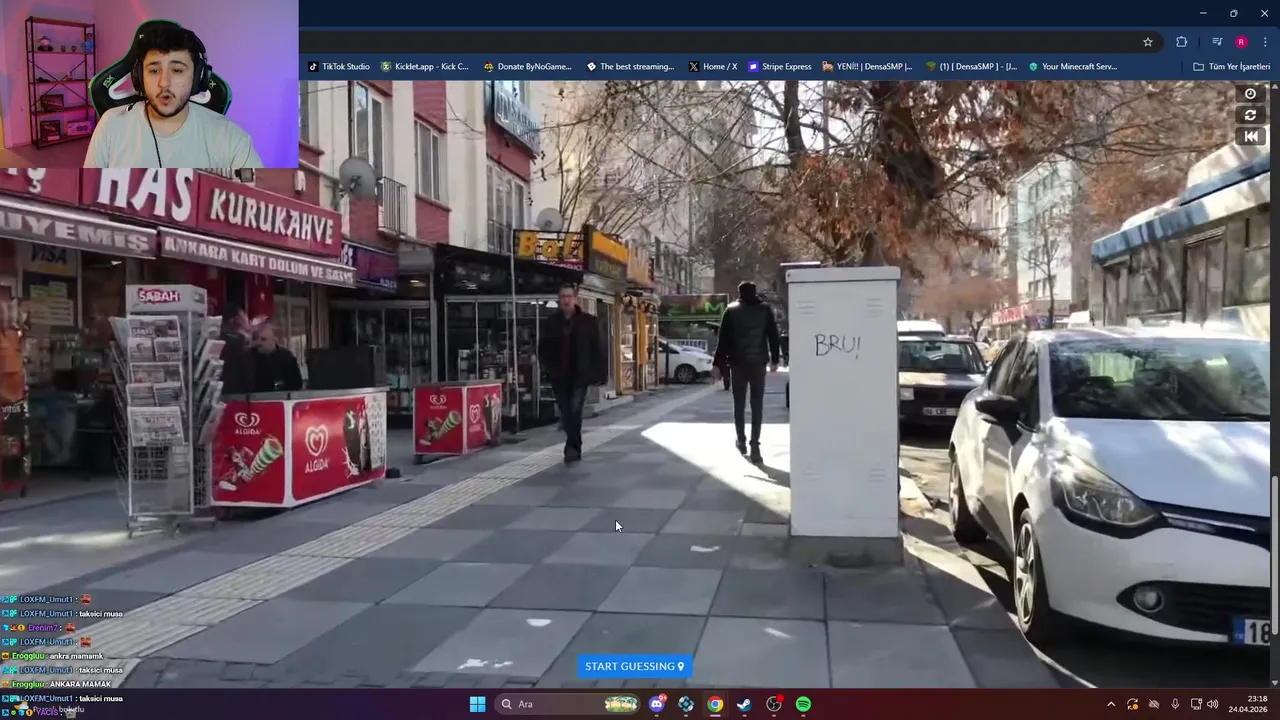Screen dimensions: 1280x720
Task: Open the Donate ByNoGame bookmark
Action: (527, 67)
